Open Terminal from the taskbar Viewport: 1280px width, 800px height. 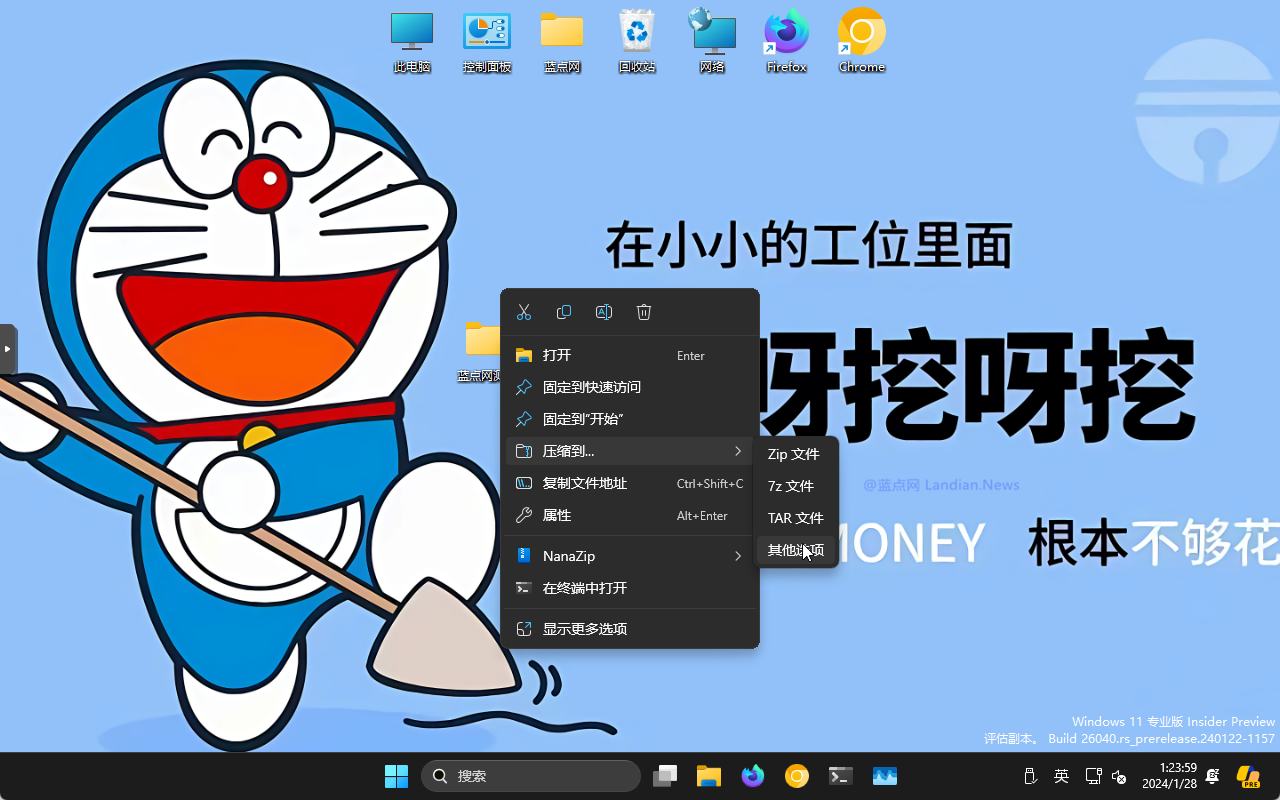(841, 776)
